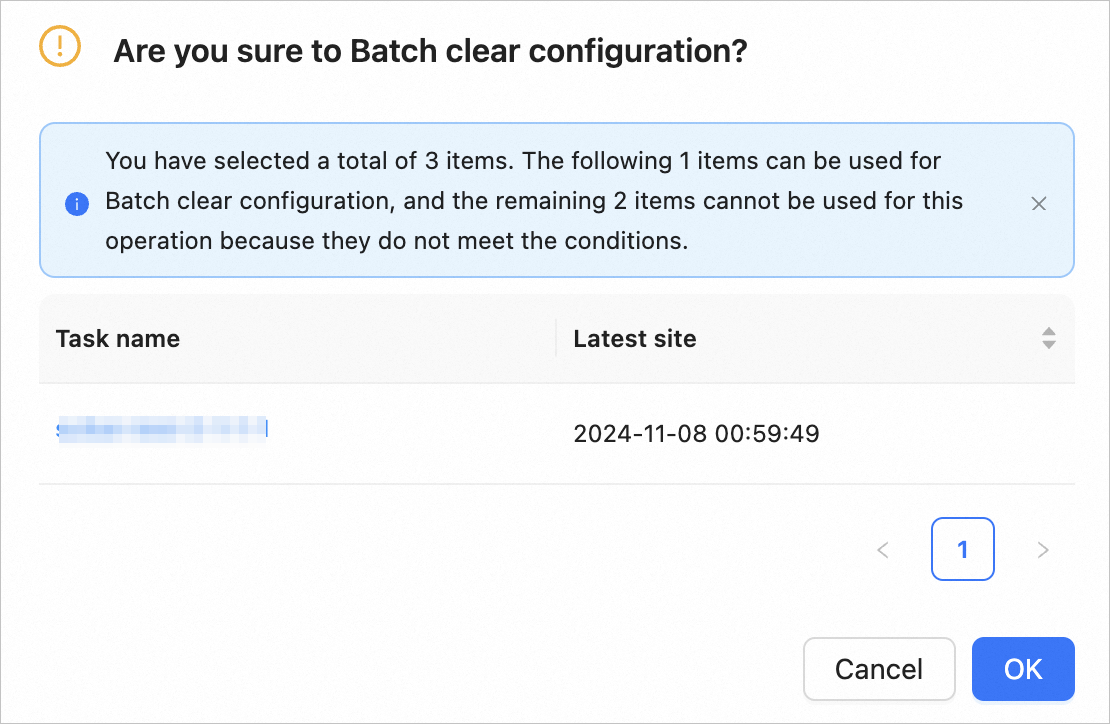Click the orange warning exclamation icon

(59, 46)
